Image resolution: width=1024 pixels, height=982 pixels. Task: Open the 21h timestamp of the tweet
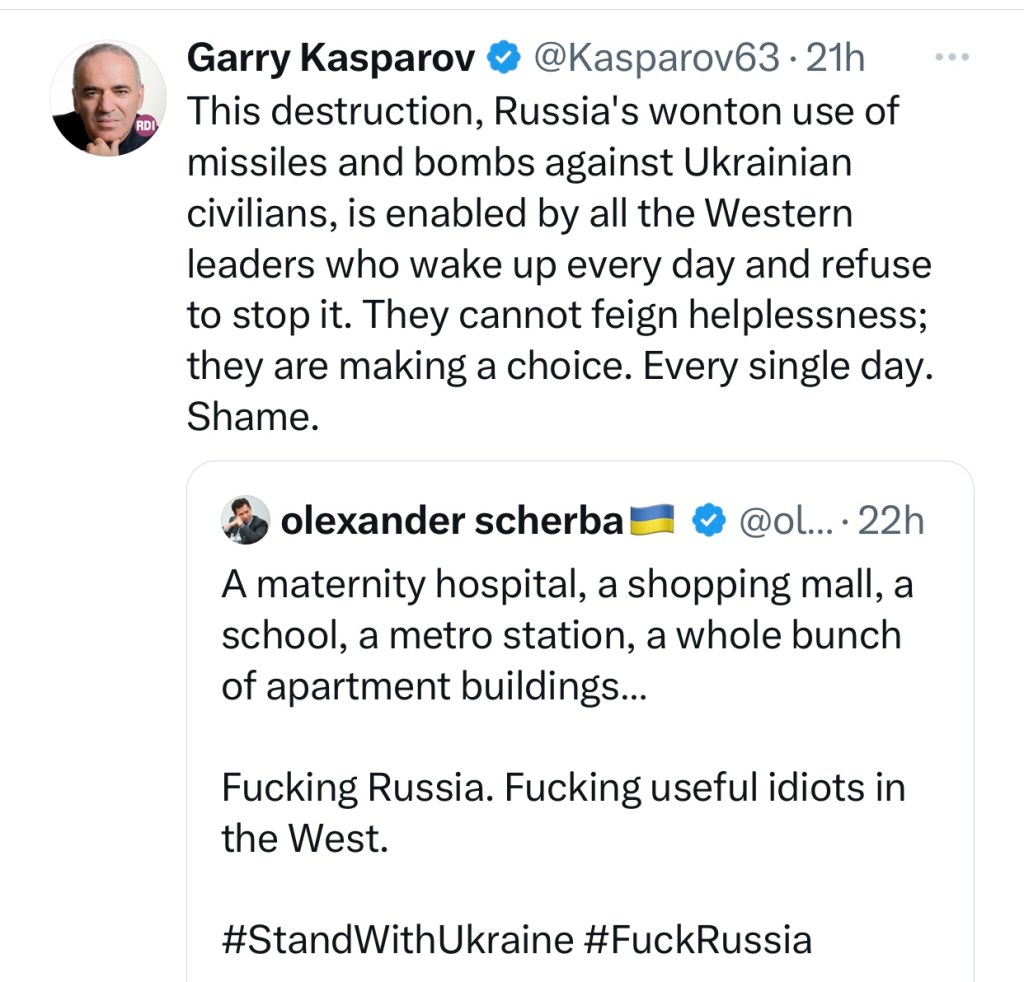[835, 60]
